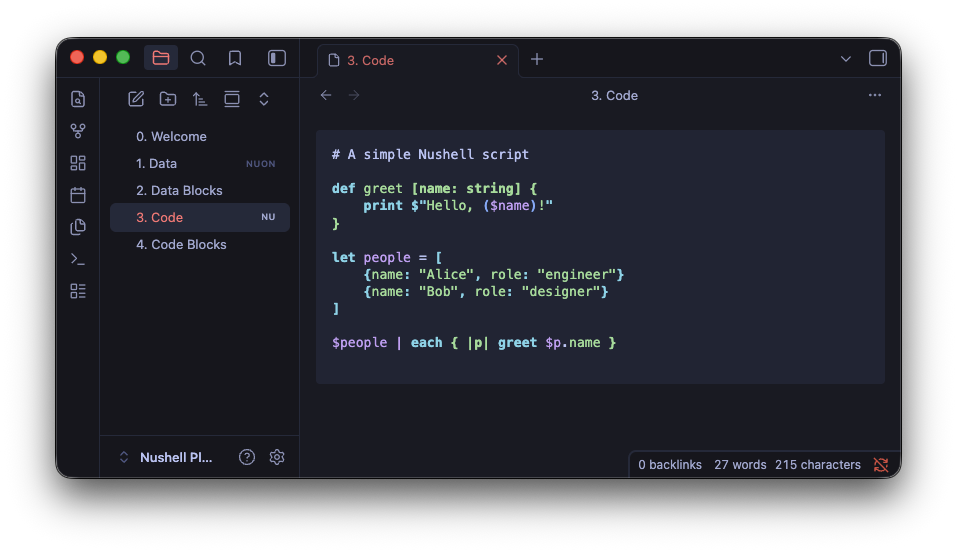The image size is (957, 552).
Task: Click the $people each greet line
Action: [x=474, y=343]
